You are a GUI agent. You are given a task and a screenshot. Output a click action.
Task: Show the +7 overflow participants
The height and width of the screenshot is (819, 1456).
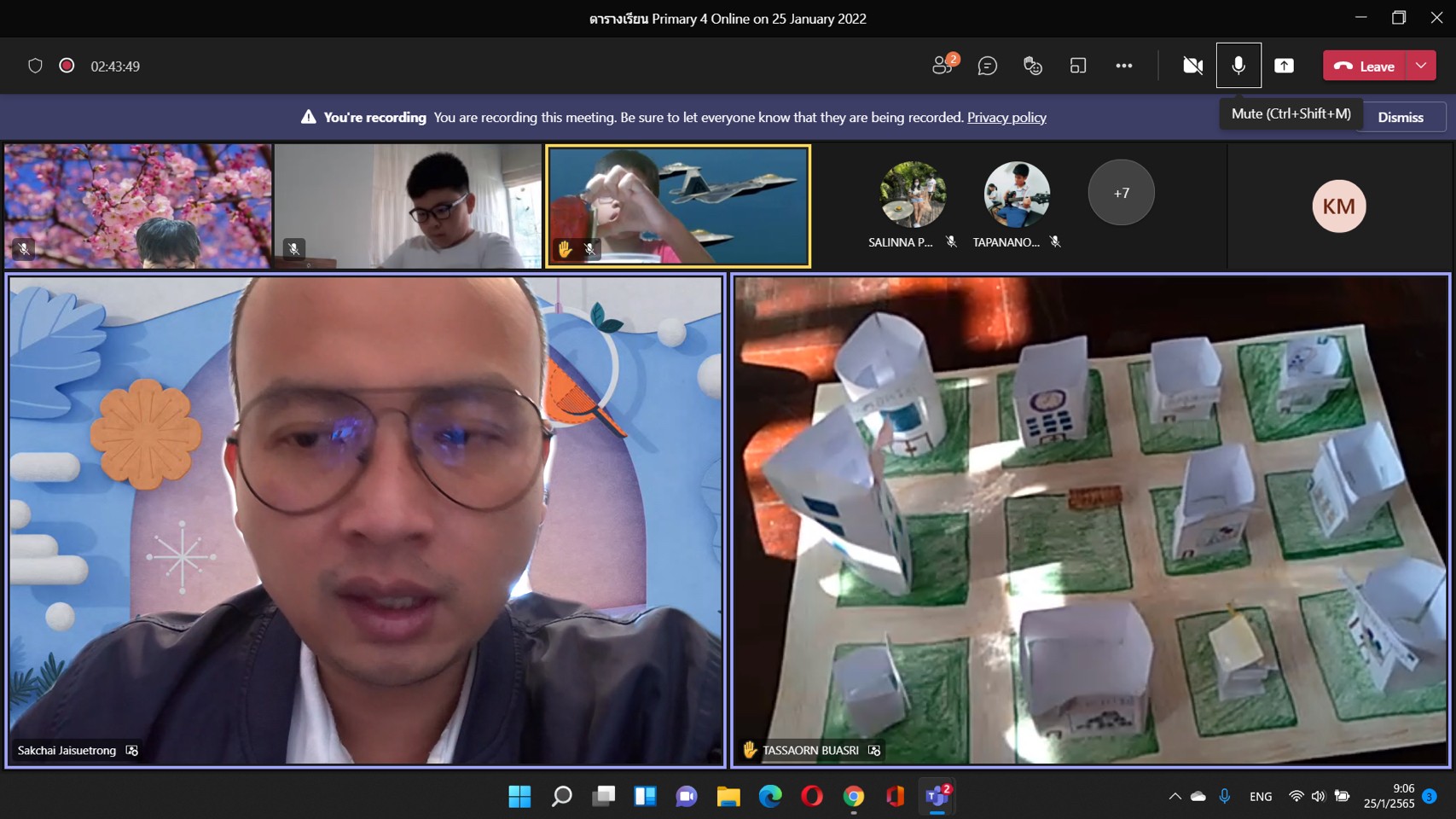click(1121, 193)
